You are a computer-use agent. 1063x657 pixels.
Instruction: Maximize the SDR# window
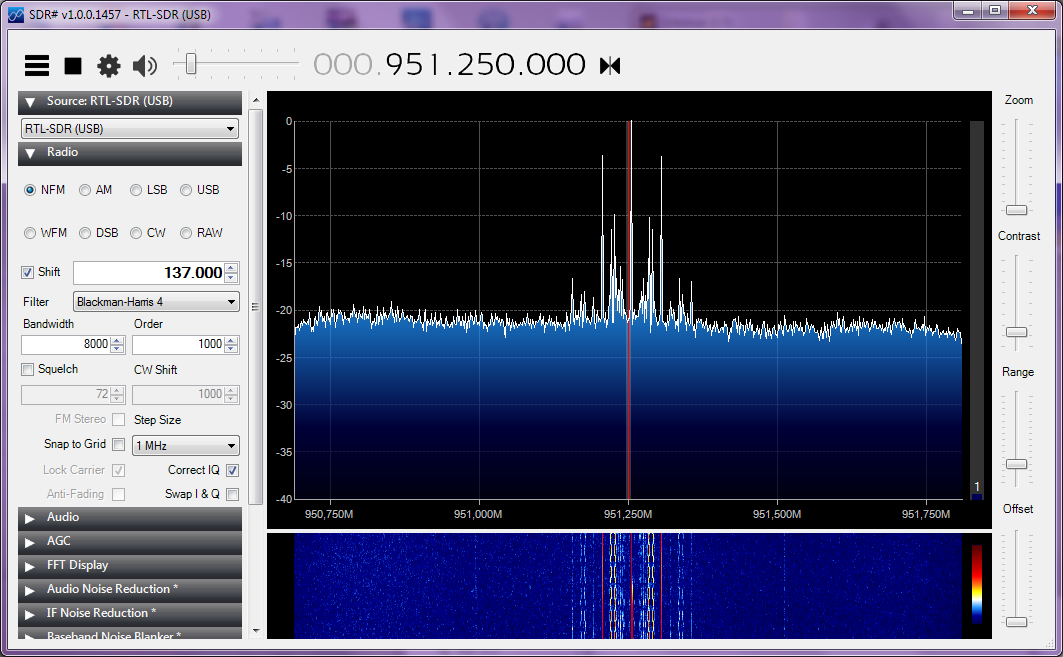coord(995,11)
